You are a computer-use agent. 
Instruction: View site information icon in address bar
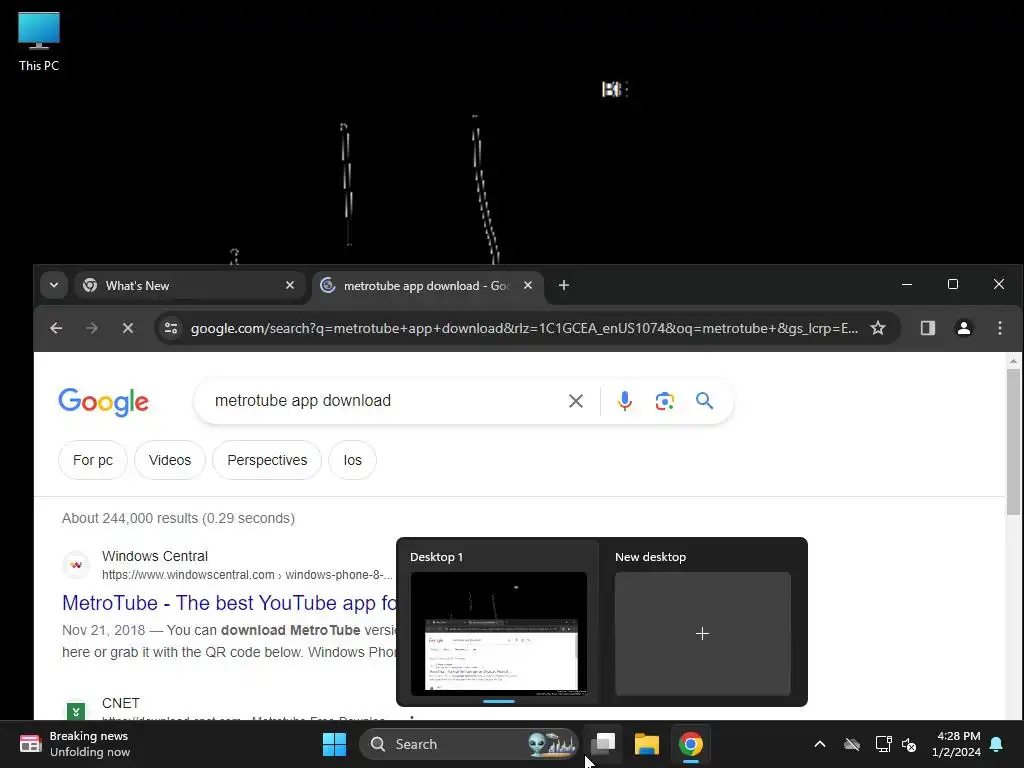tap(171, 328)
